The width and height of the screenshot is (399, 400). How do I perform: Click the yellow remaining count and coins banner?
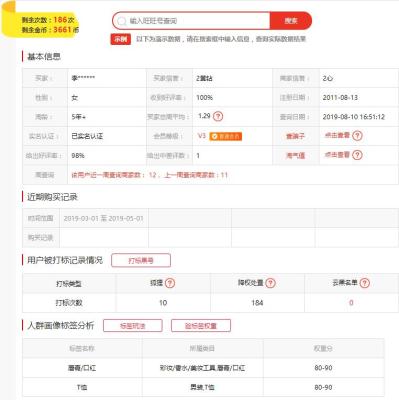(41, 24)
